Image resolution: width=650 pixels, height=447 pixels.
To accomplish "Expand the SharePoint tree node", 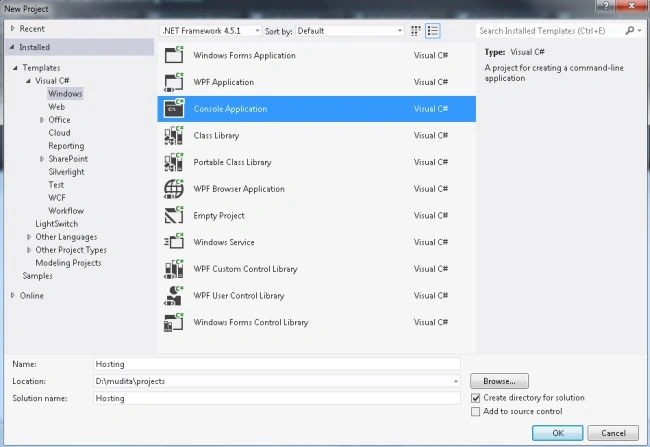I will (x=42, y=159).
